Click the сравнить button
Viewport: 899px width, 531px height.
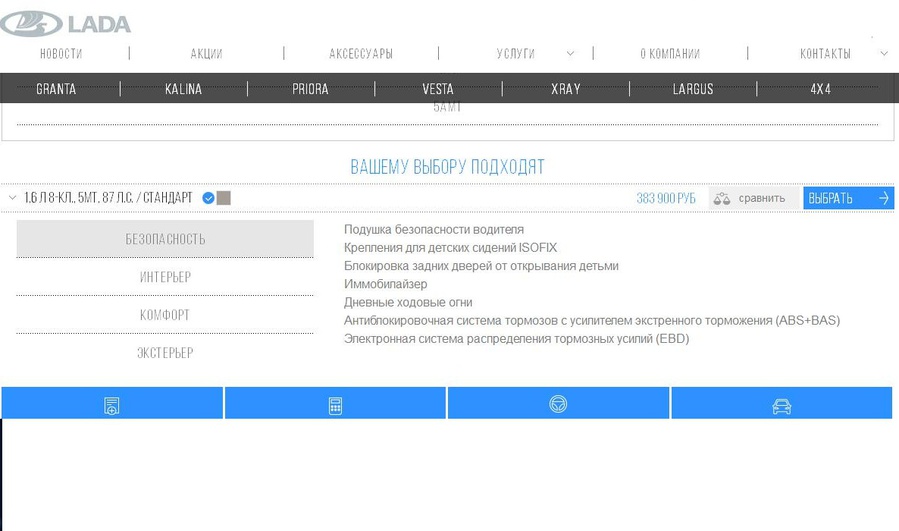click(x=754, y=198)
